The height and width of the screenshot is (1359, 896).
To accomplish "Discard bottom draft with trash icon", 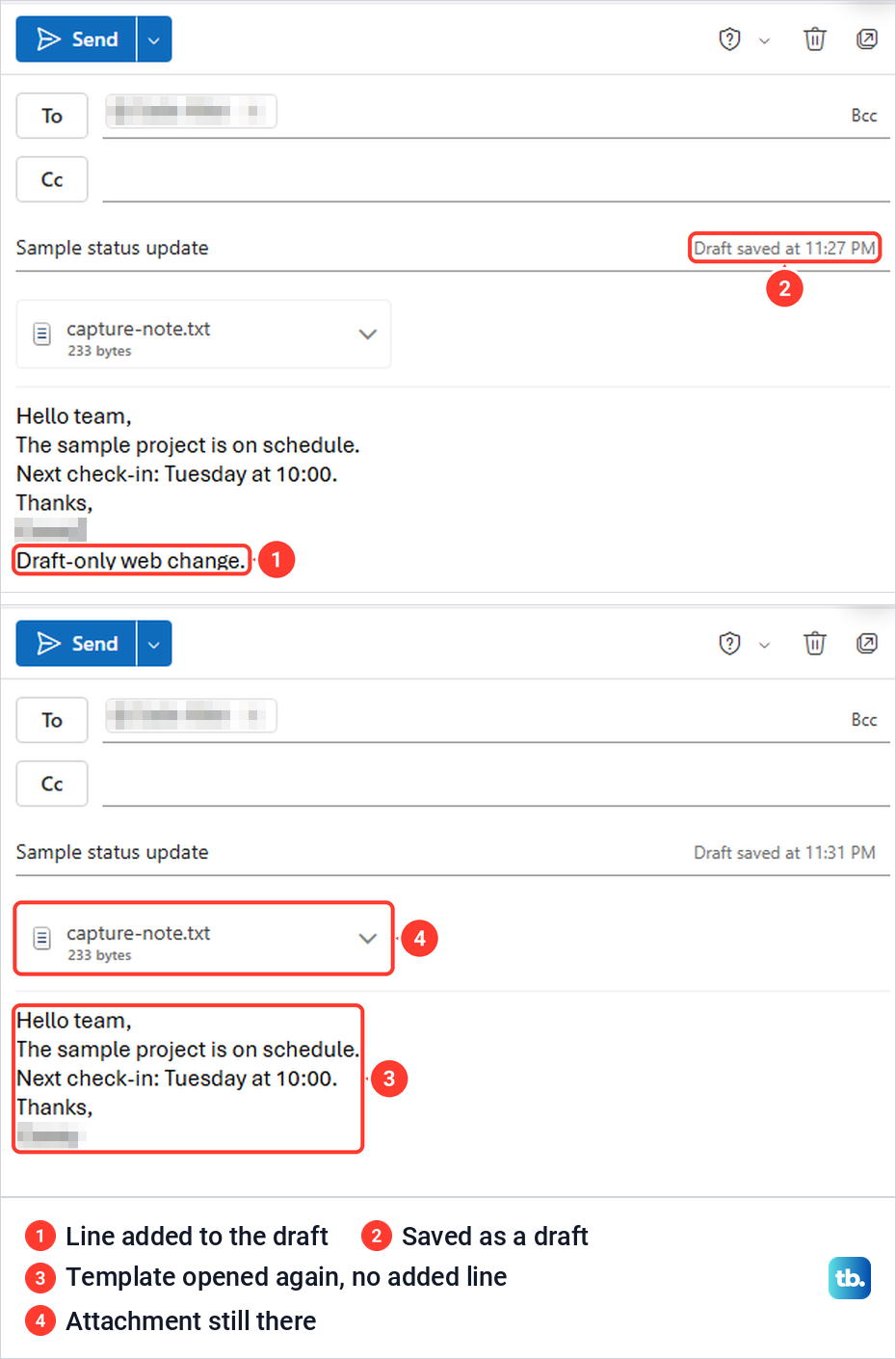I will (815, 644).
